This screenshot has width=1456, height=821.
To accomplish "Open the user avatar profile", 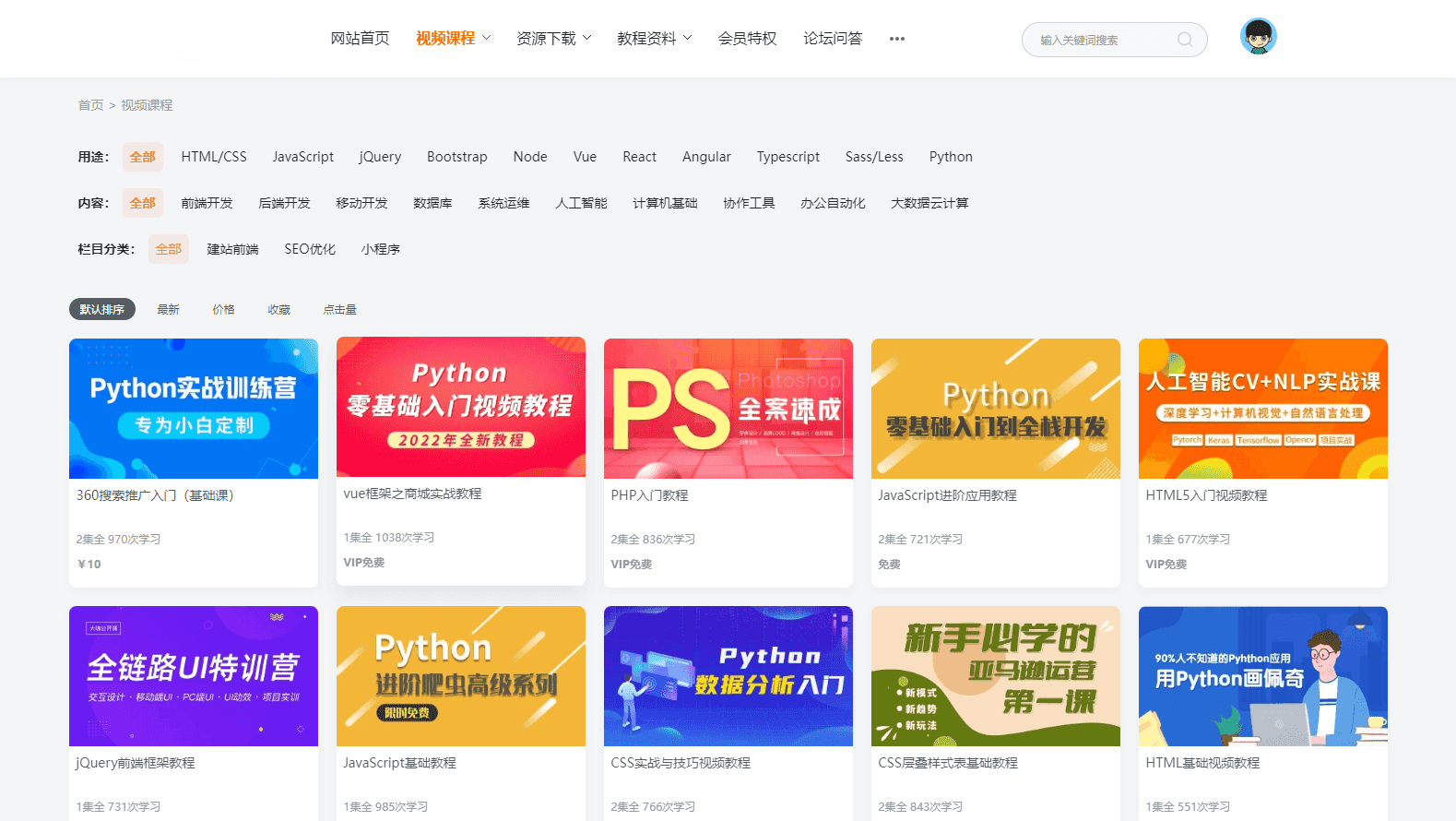I will coord(1259,37).
